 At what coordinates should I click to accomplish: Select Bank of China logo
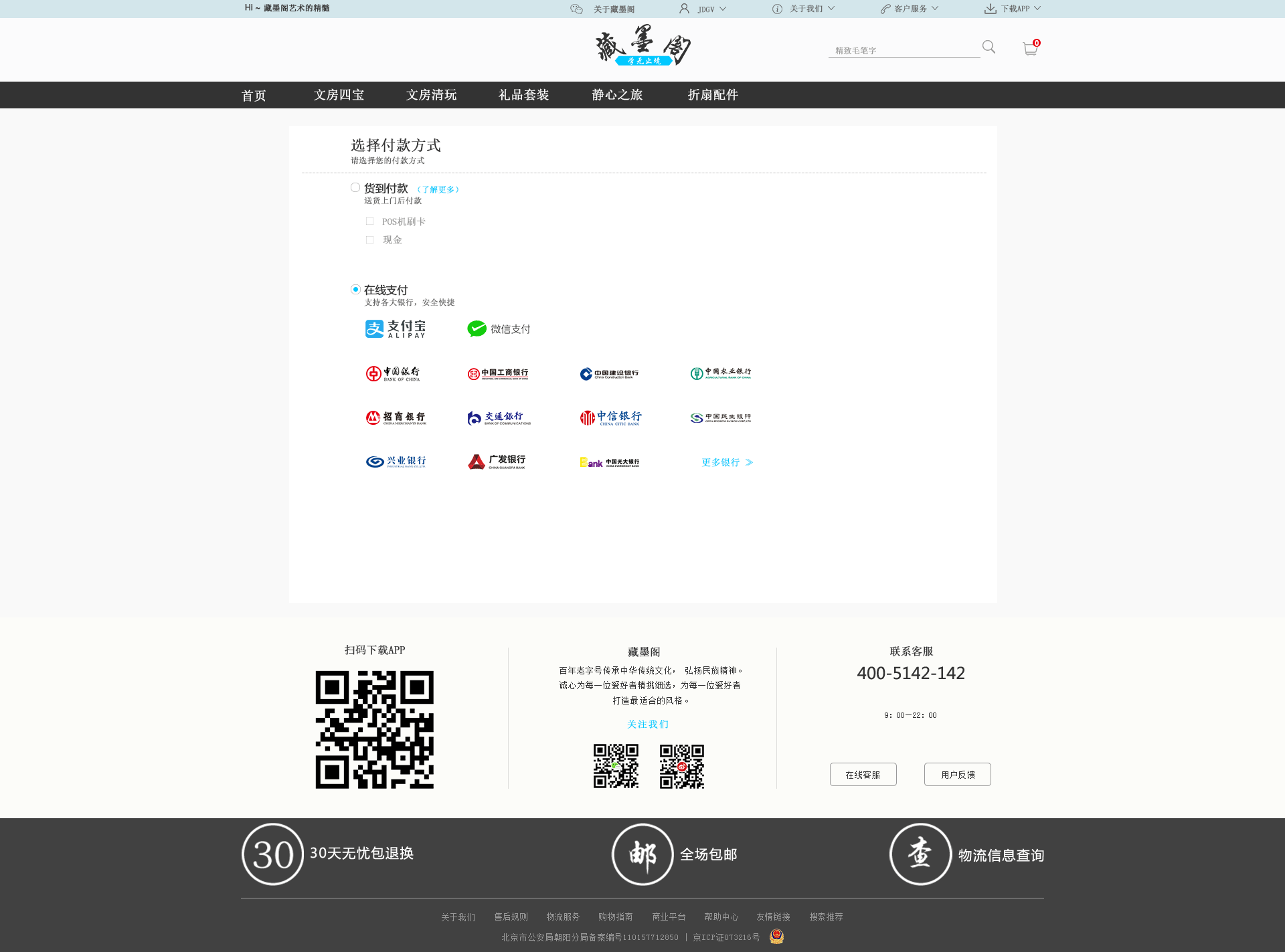[x=393, y=373]
